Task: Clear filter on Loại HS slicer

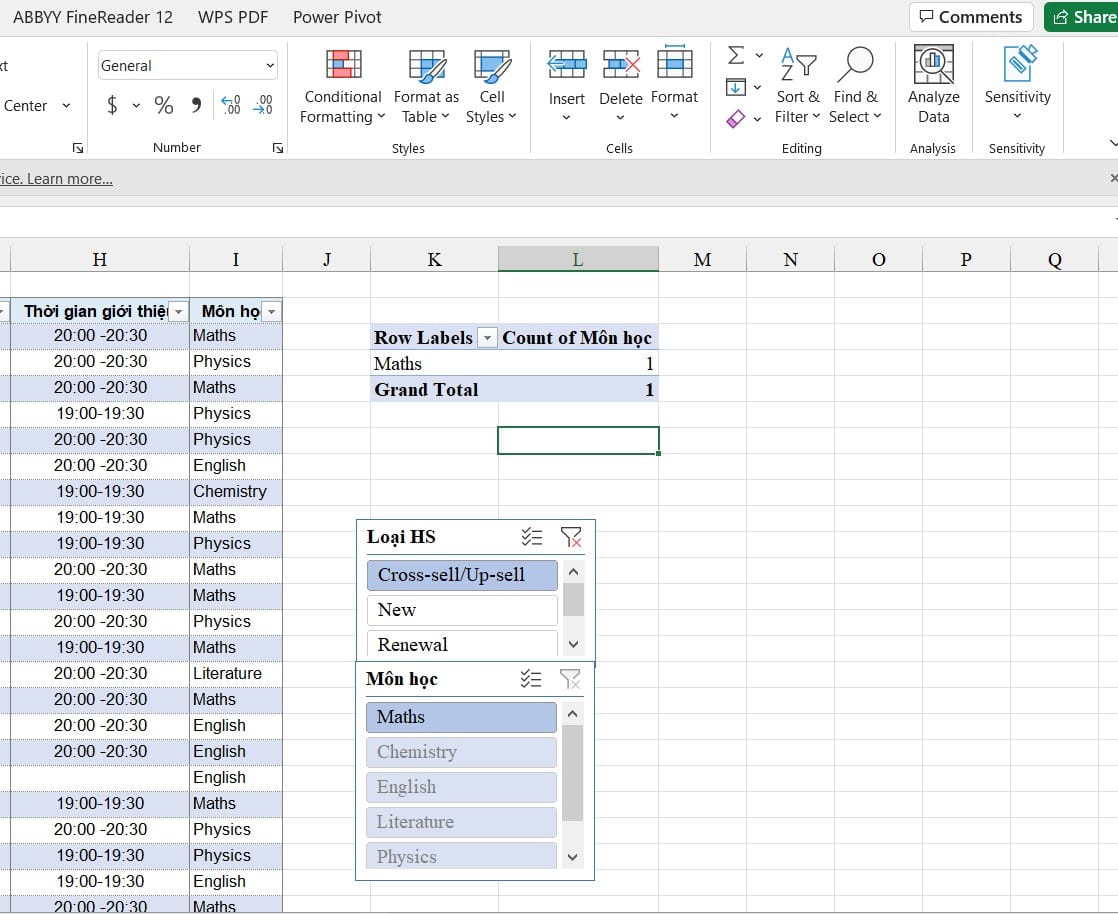Action: point(571,537)
